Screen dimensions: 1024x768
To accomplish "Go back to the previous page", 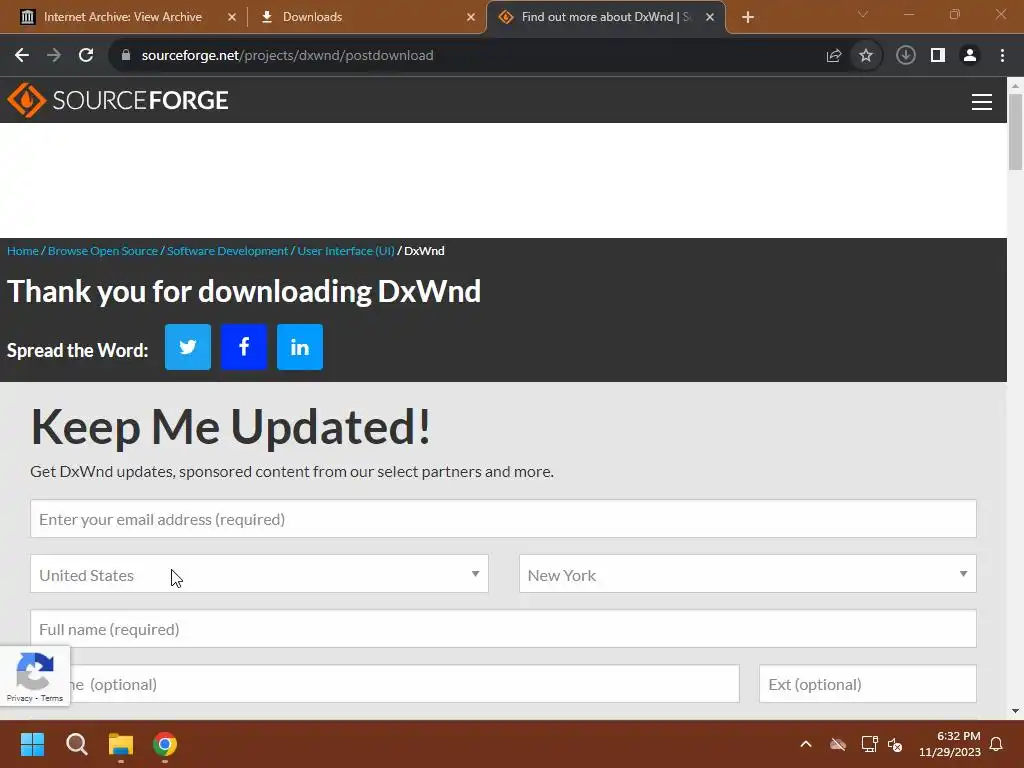I will [x=22, y=55].
